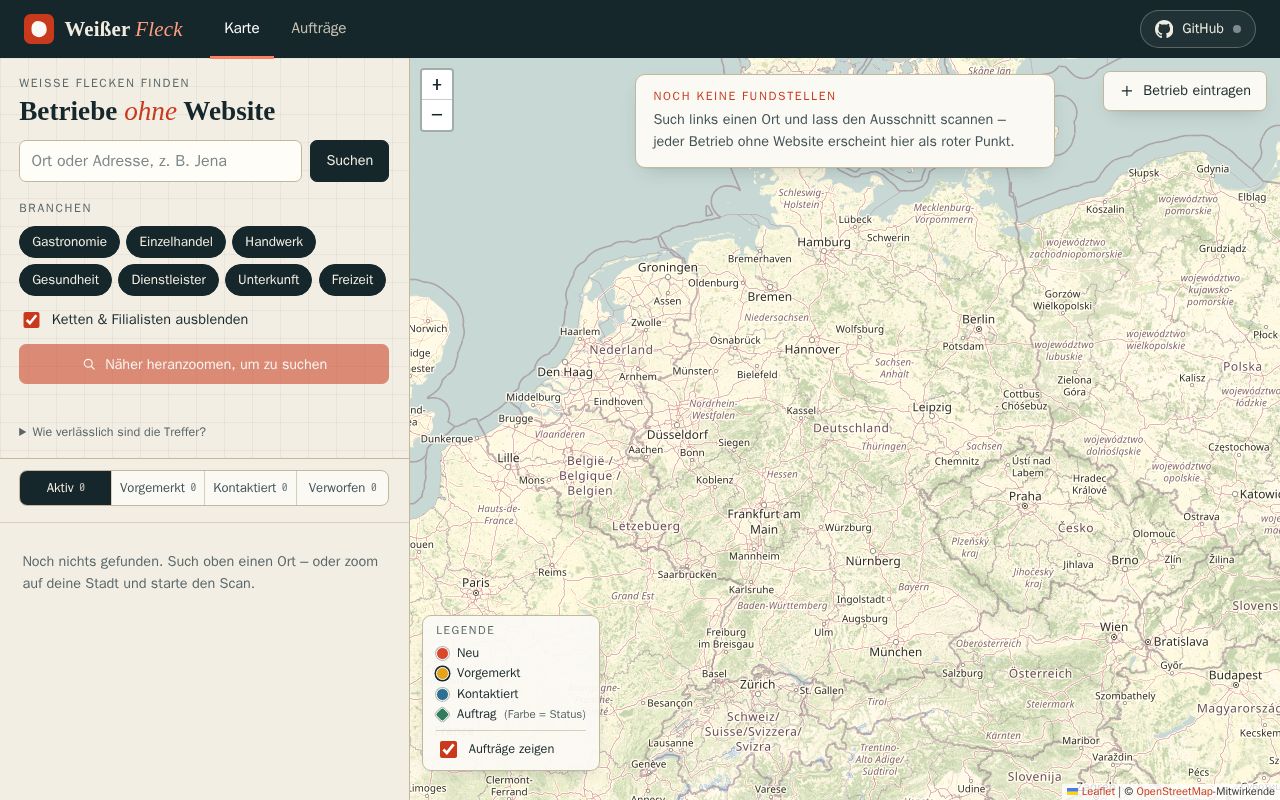The width and height of the screenshot is (1280, 800).
Task: Toggle the Freizeit branch filter
Action: pos(352,280)
